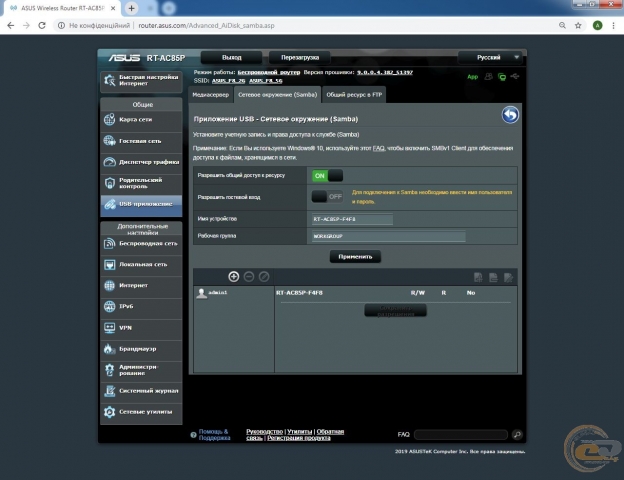Open the VPN sidebar section

click(x=140, y=327)
